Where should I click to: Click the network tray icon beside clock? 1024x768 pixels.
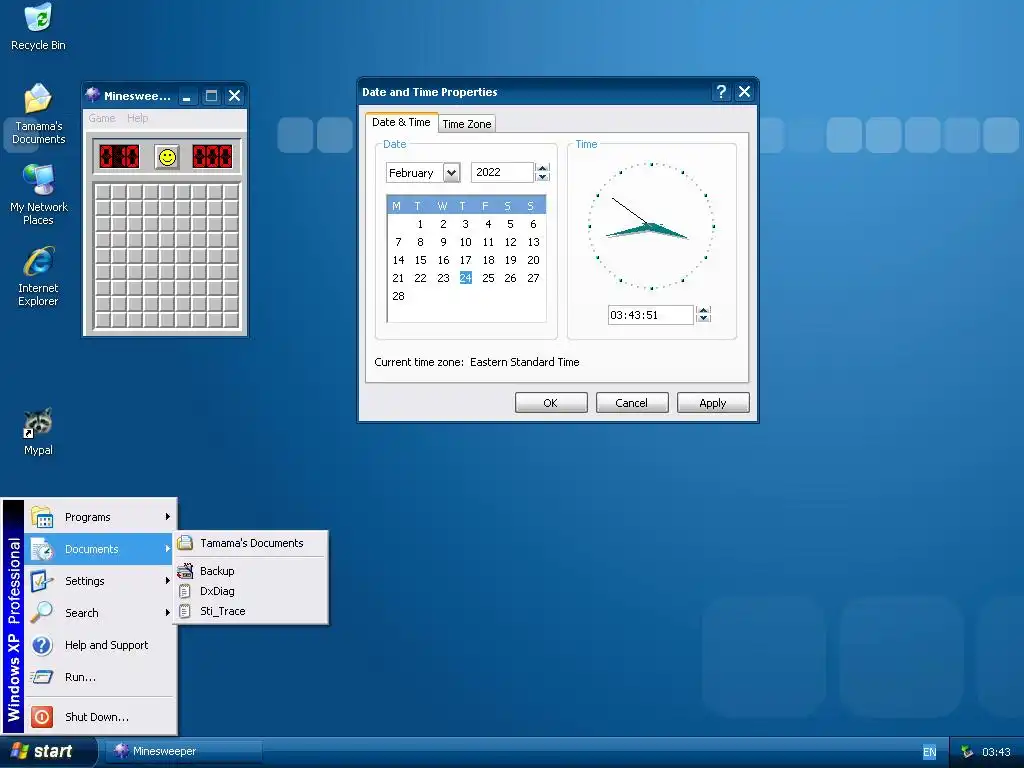click(967, 752)
